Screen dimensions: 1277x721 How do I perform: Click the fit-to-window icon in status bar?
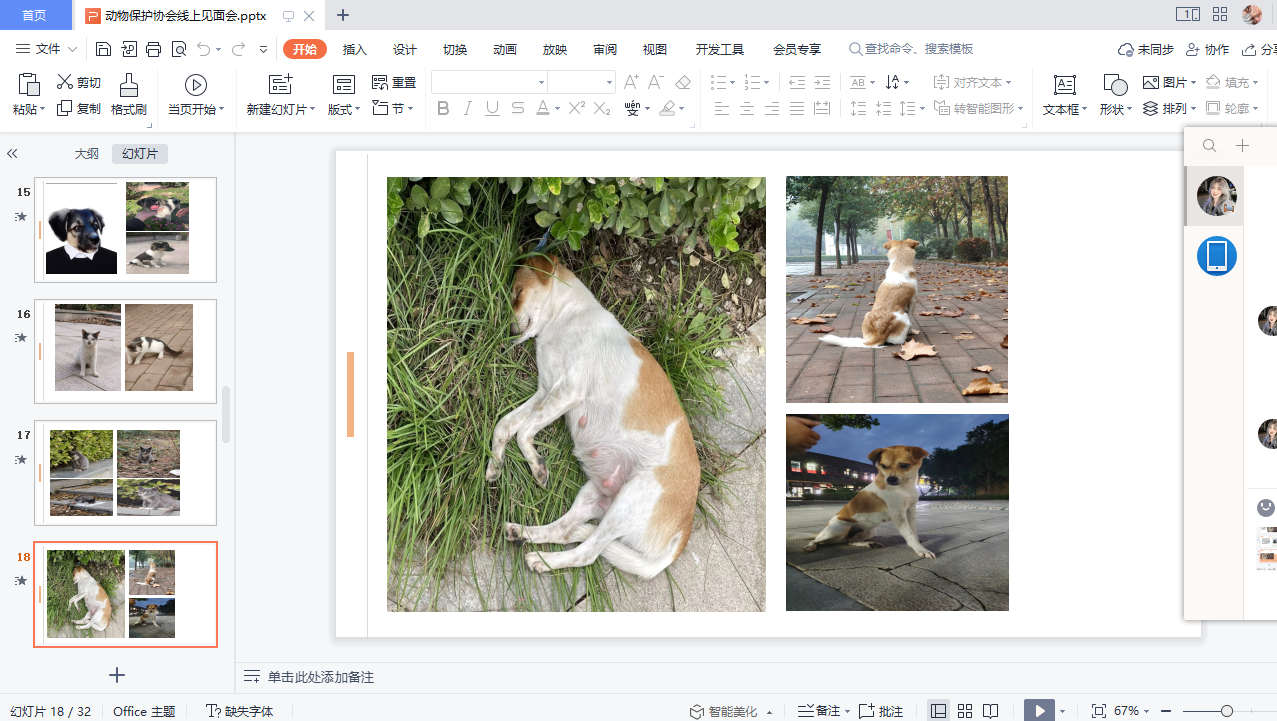coord(1099,710)
